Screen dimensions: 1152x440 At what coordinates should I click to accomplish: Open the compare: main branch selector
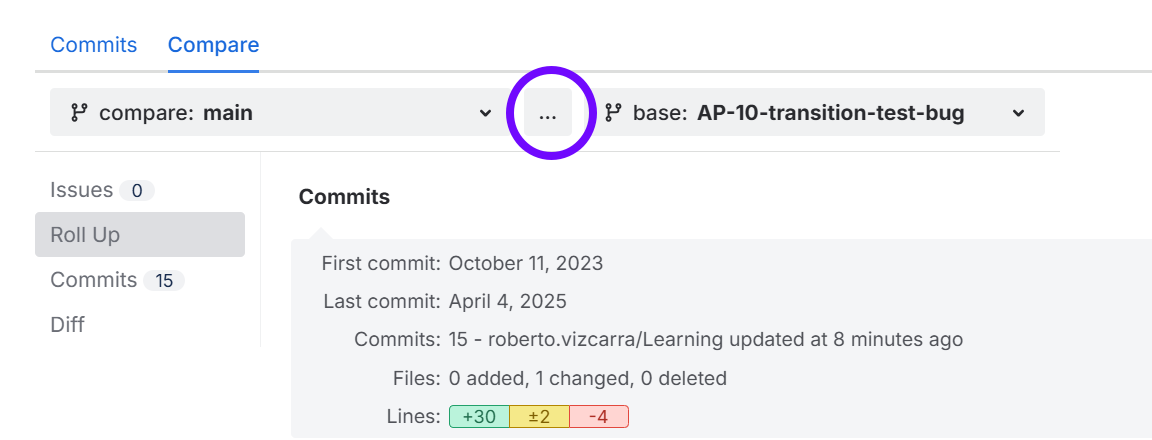[270, 113]
